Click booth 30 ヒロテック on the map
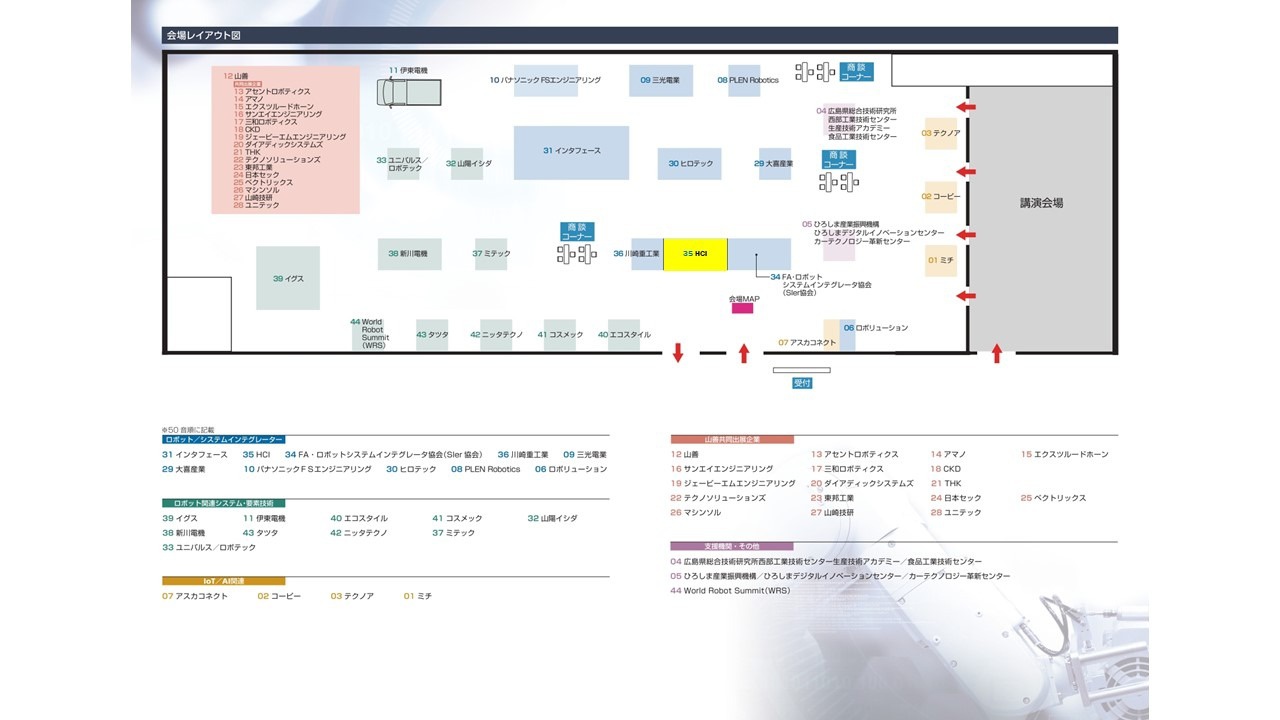The width and height of the screenshot is (1280, 720). [691, 163]
